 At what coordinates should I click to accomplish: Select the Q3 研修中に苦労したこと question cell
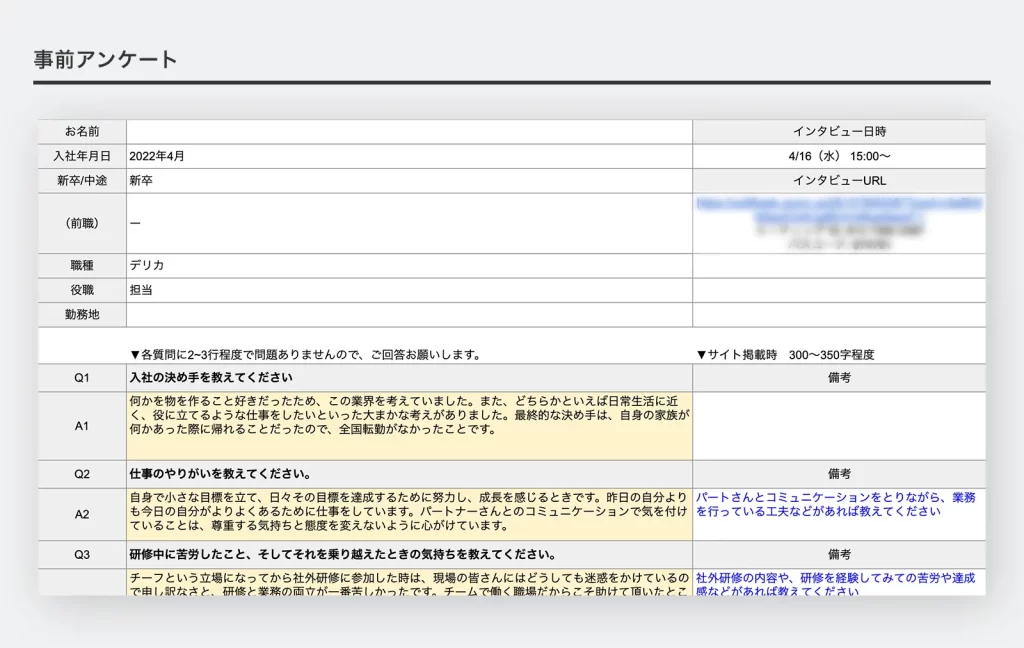pos(409,554)
